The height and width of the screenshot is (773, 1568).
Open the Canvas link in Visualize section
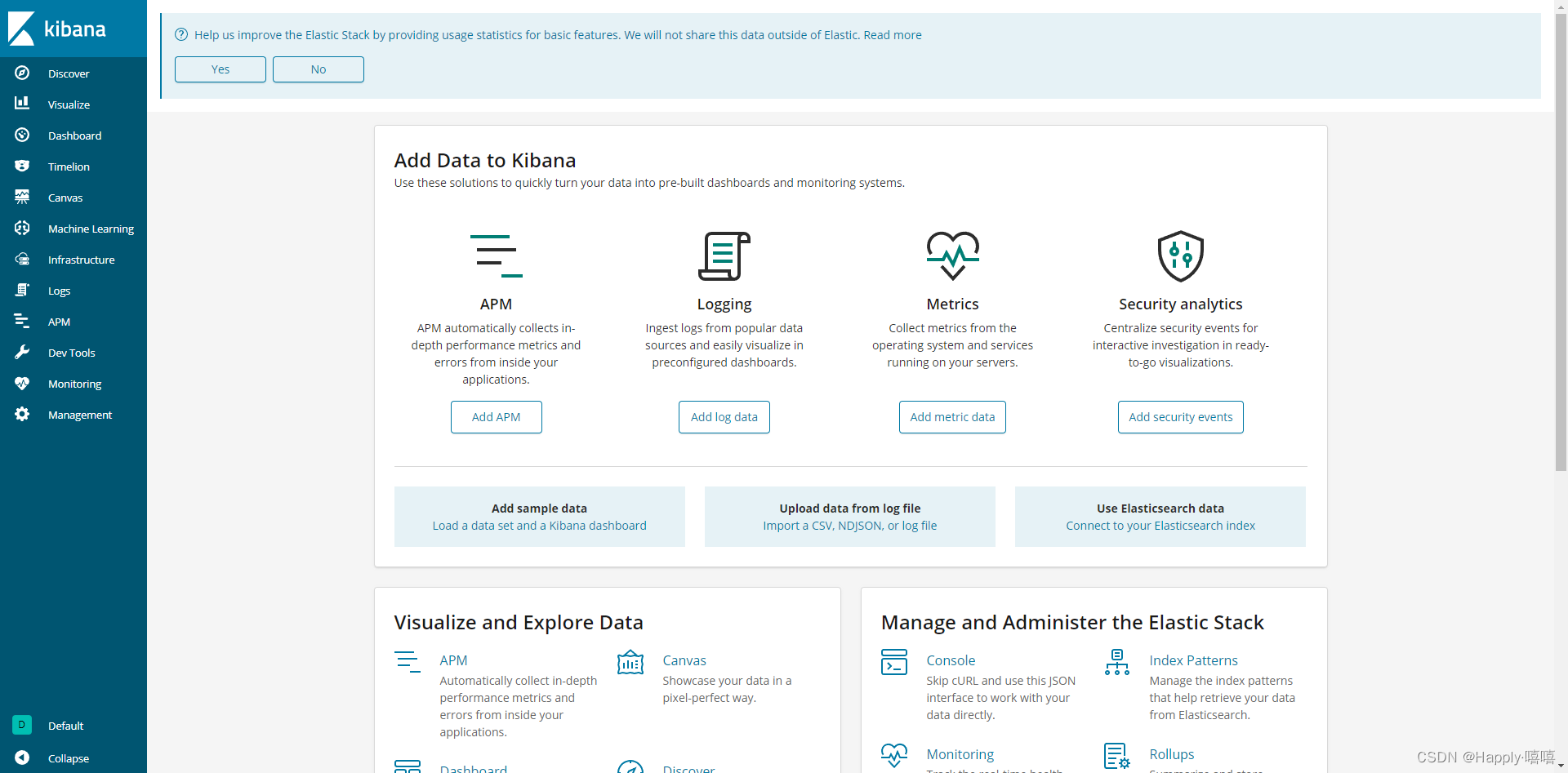click(x=684, y=660)
